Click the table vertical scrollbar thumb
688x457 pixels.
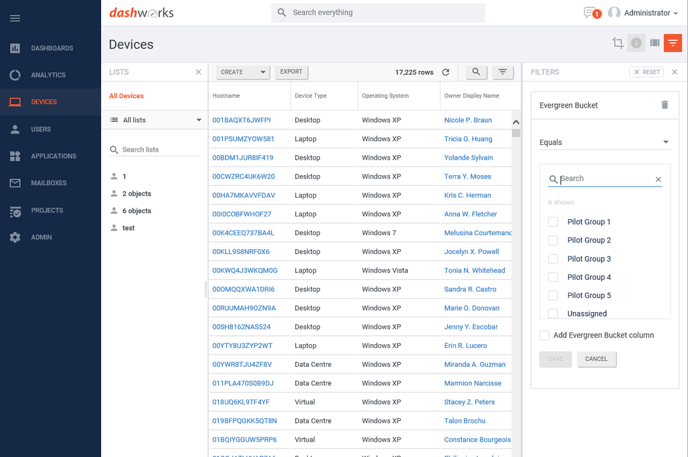click(516, 133)
